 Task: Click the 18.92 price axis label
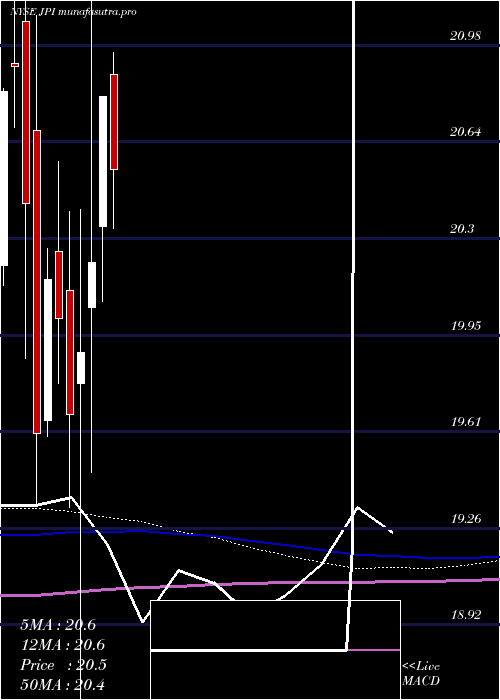click(466, 615)
